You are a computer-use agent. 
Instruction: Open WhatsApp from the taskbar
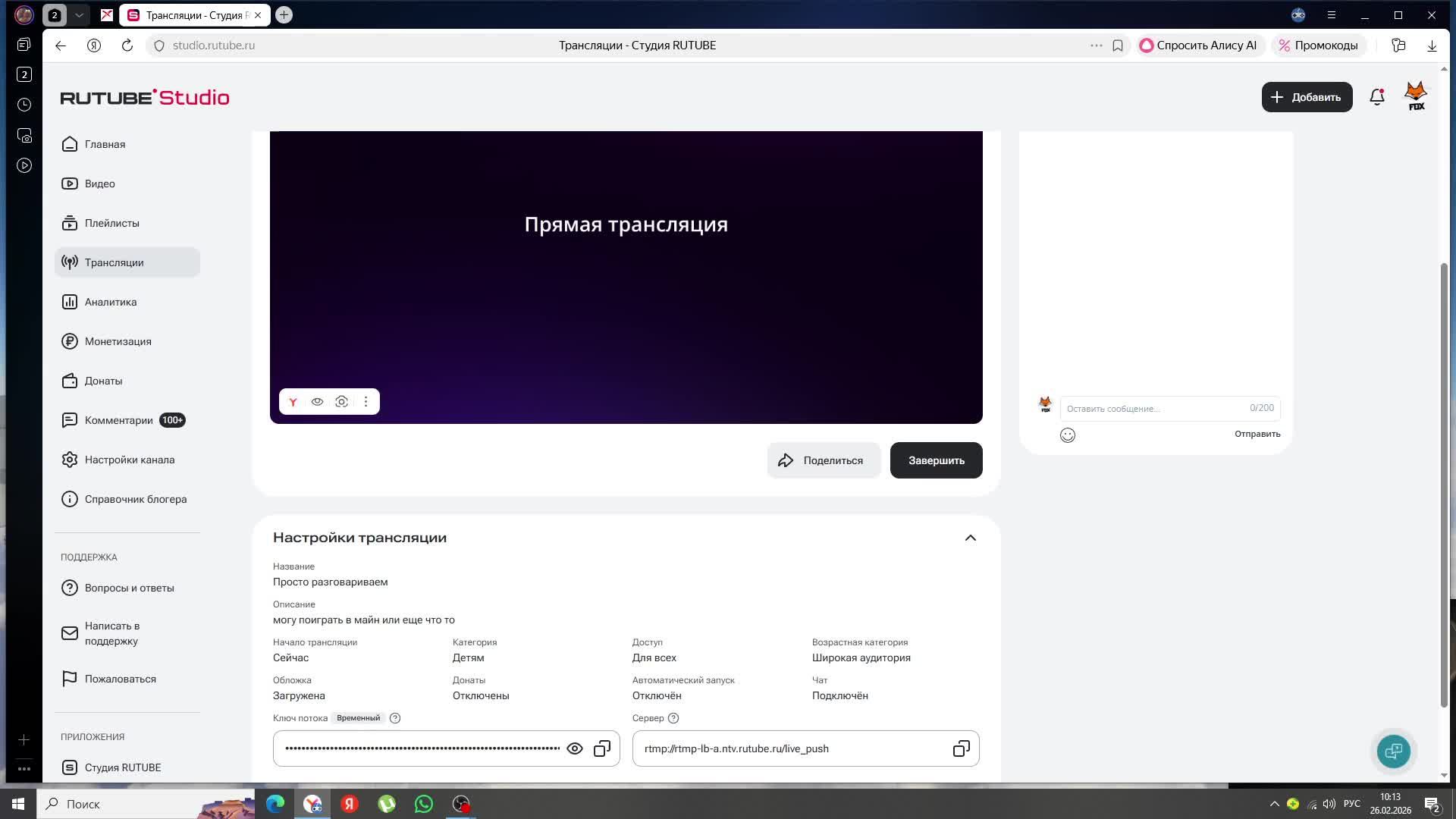coord(424,804)
